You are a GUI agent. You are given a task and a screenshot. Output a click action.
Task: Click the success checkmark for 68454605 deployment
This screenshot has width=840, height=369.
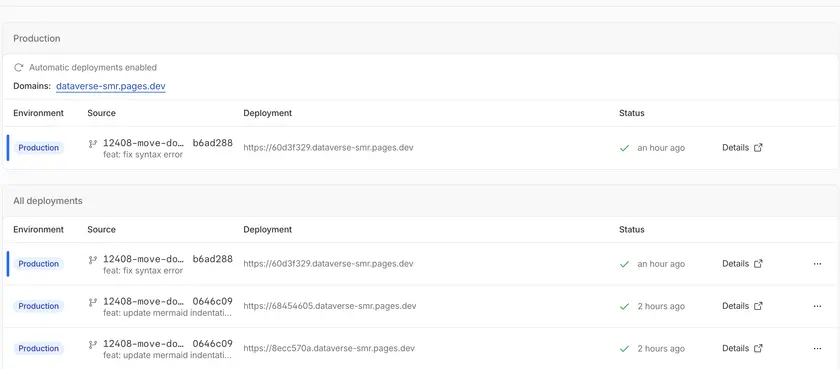624,306
